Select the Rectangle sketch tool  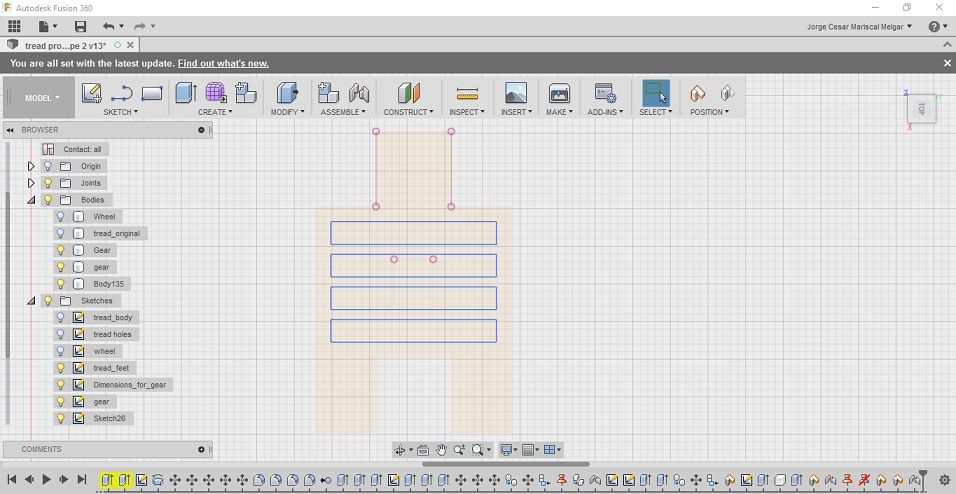point(152,93)
